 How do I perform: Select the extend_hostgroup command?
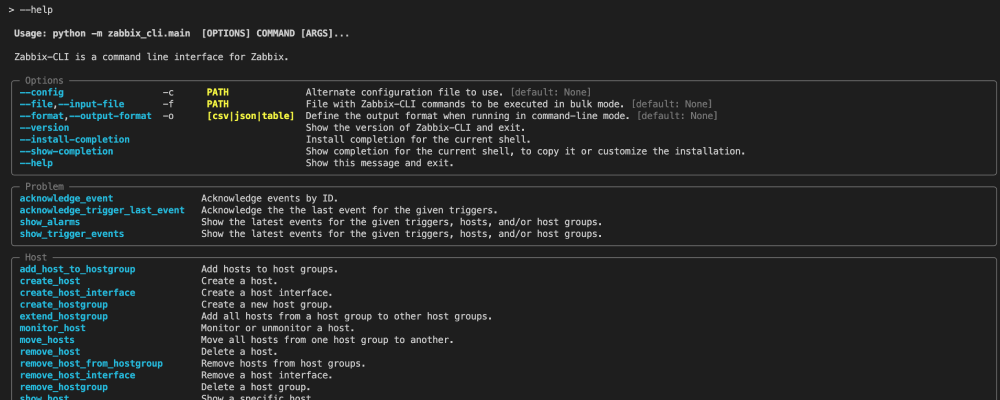[x=63, y=316]
